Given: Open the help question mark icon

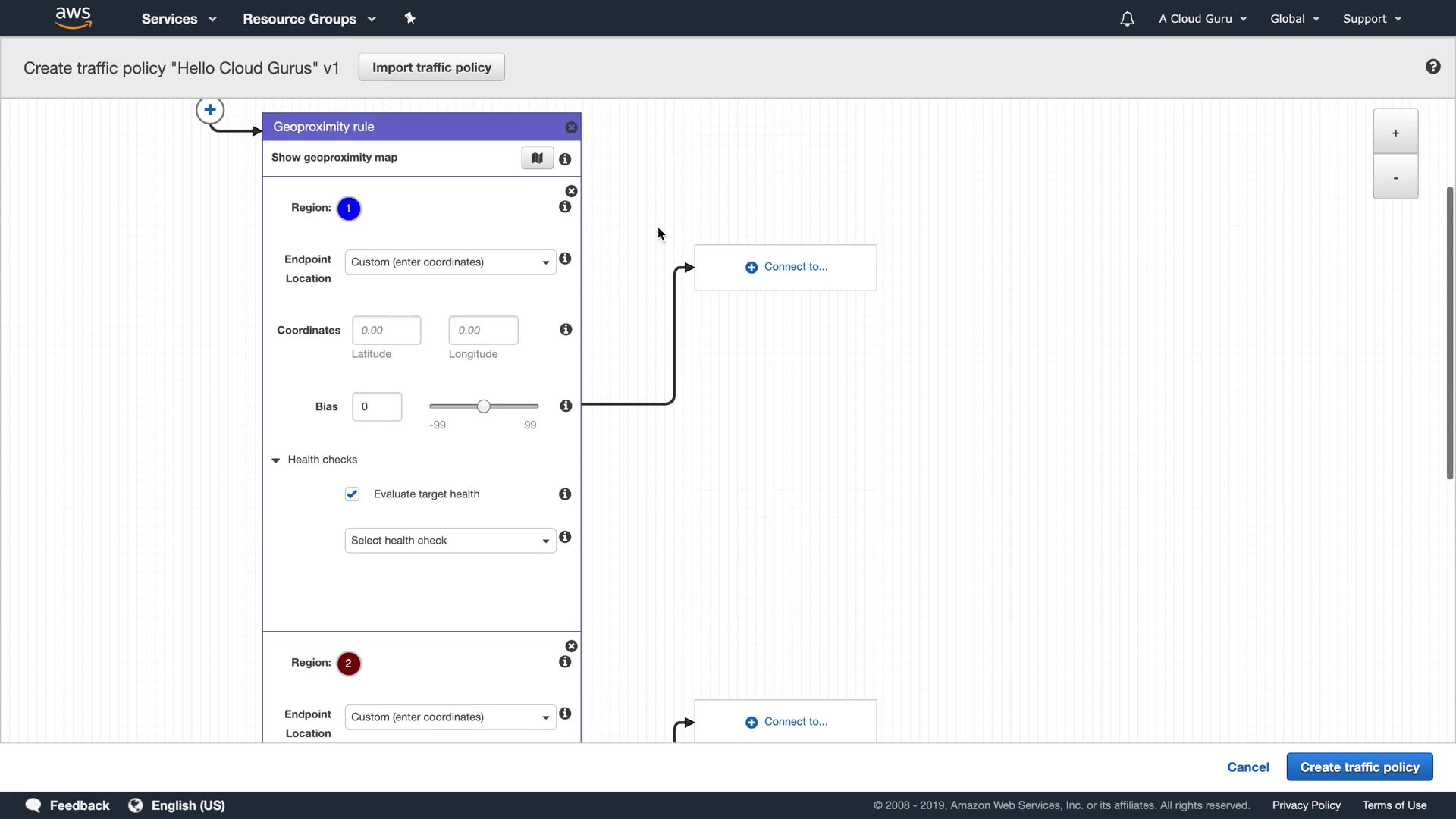Looking at the screenshot, I should (1432, 67).
